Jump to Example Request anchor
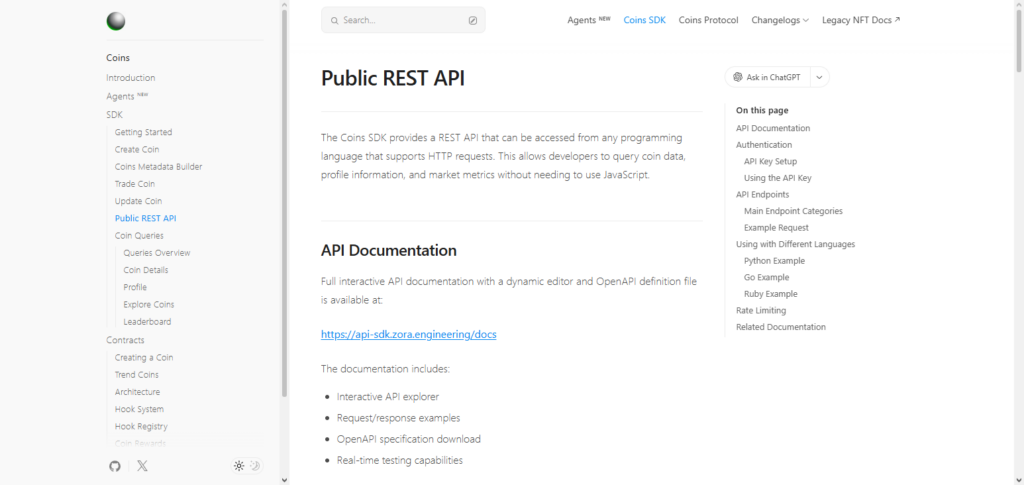 tap(776, 228)
